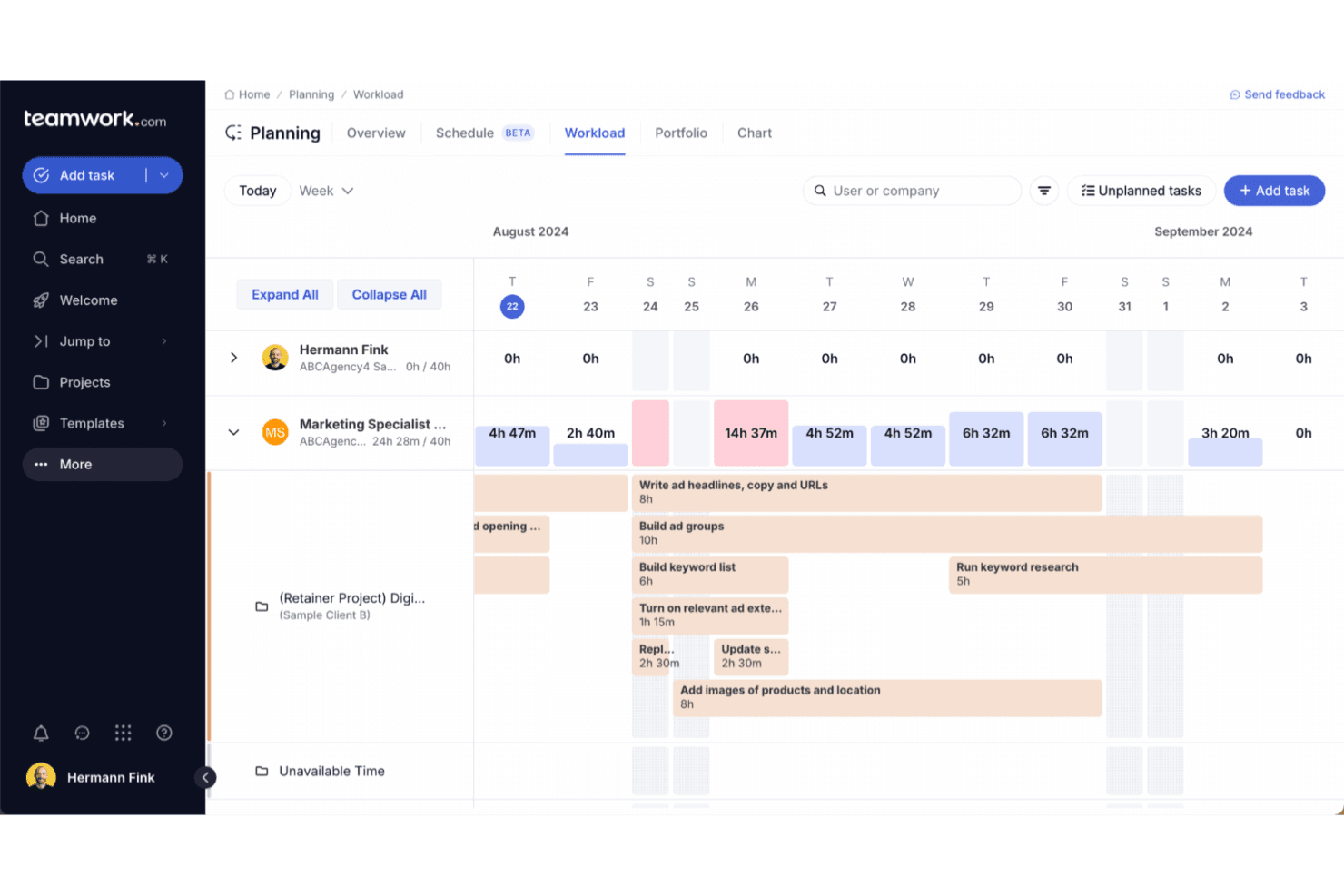Image resolution: width=1344 pixels, height=896 pixels.
Task: Open the Search sidebar item
Action: click(103, 259)
